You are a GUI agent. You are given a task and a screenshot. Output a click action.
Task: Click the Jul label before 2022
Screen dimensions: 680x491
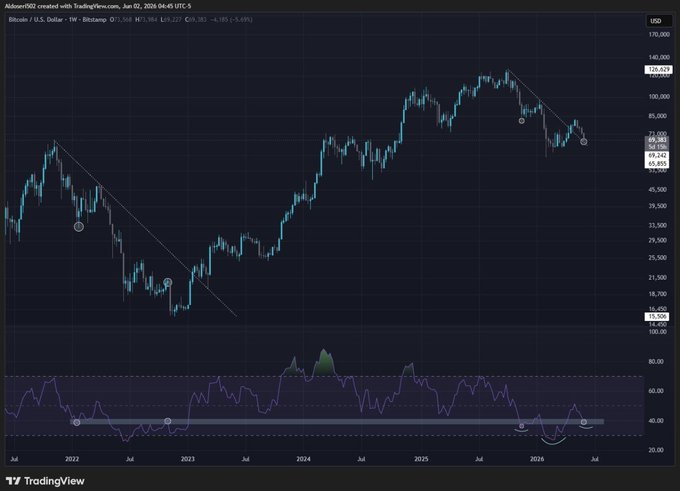[14, 459]
